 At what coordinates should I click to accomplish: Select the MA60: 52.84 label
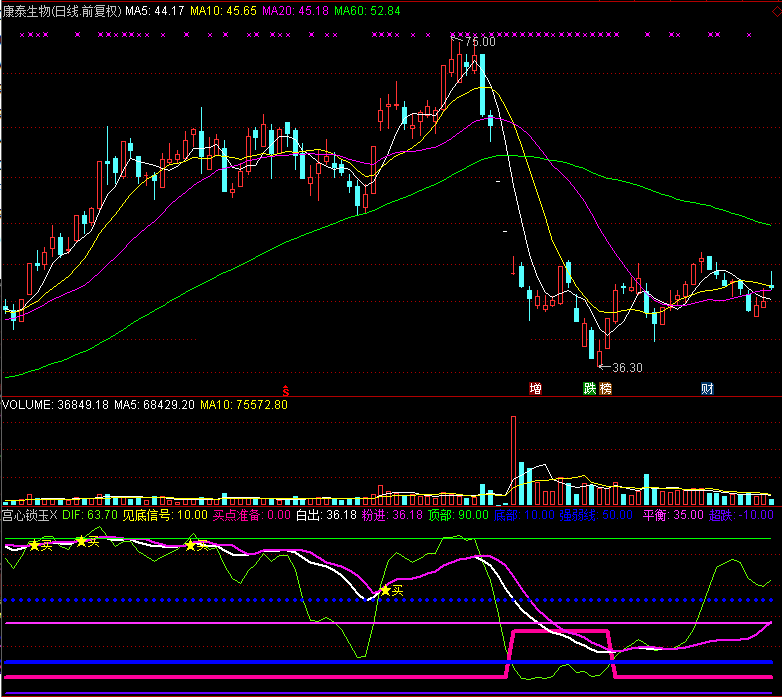(367, 11)
